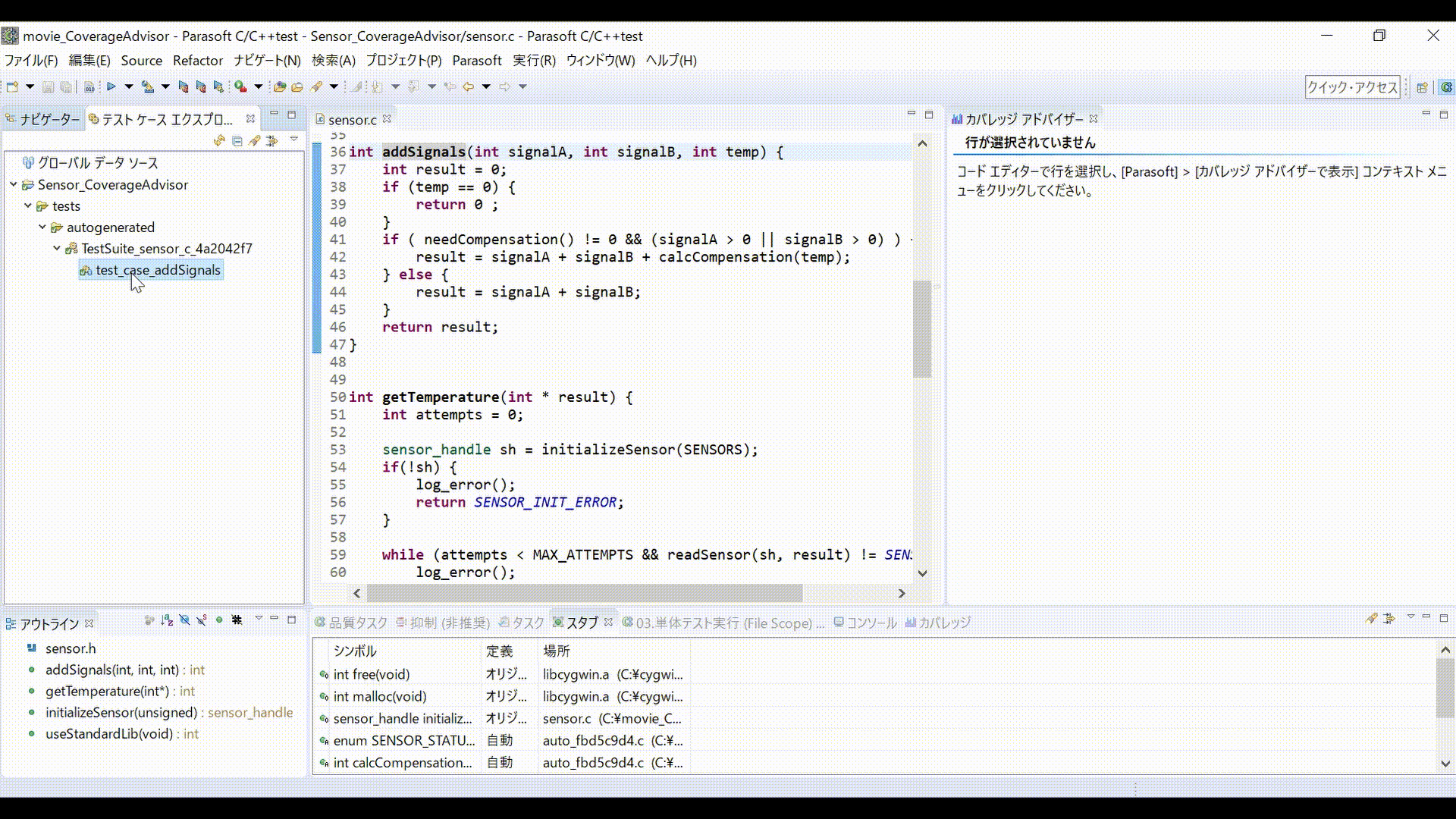Collapse all in Test Case Explorer

[237, 140]
